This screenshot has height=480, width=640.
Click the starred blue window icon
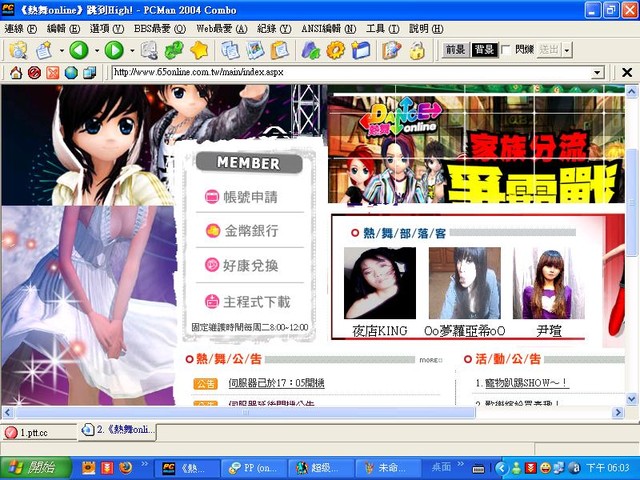[x=360, y=51]
